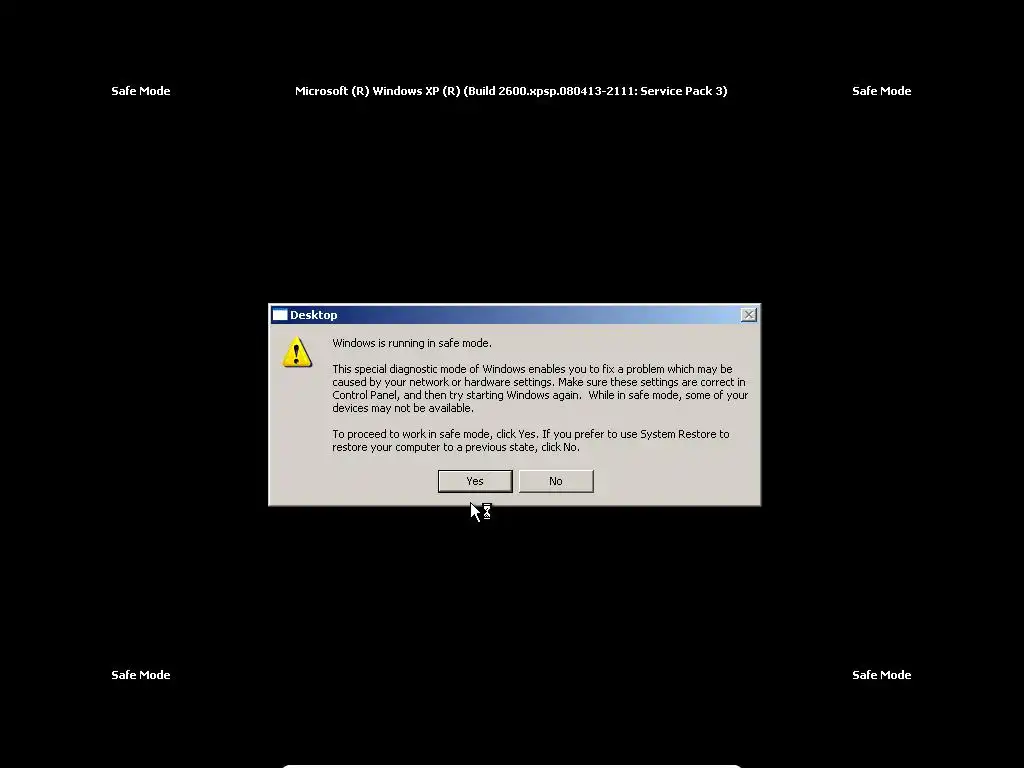Click "Windows is running in safe mode." text
This screenshot has height=768, width=1024.
411,343
